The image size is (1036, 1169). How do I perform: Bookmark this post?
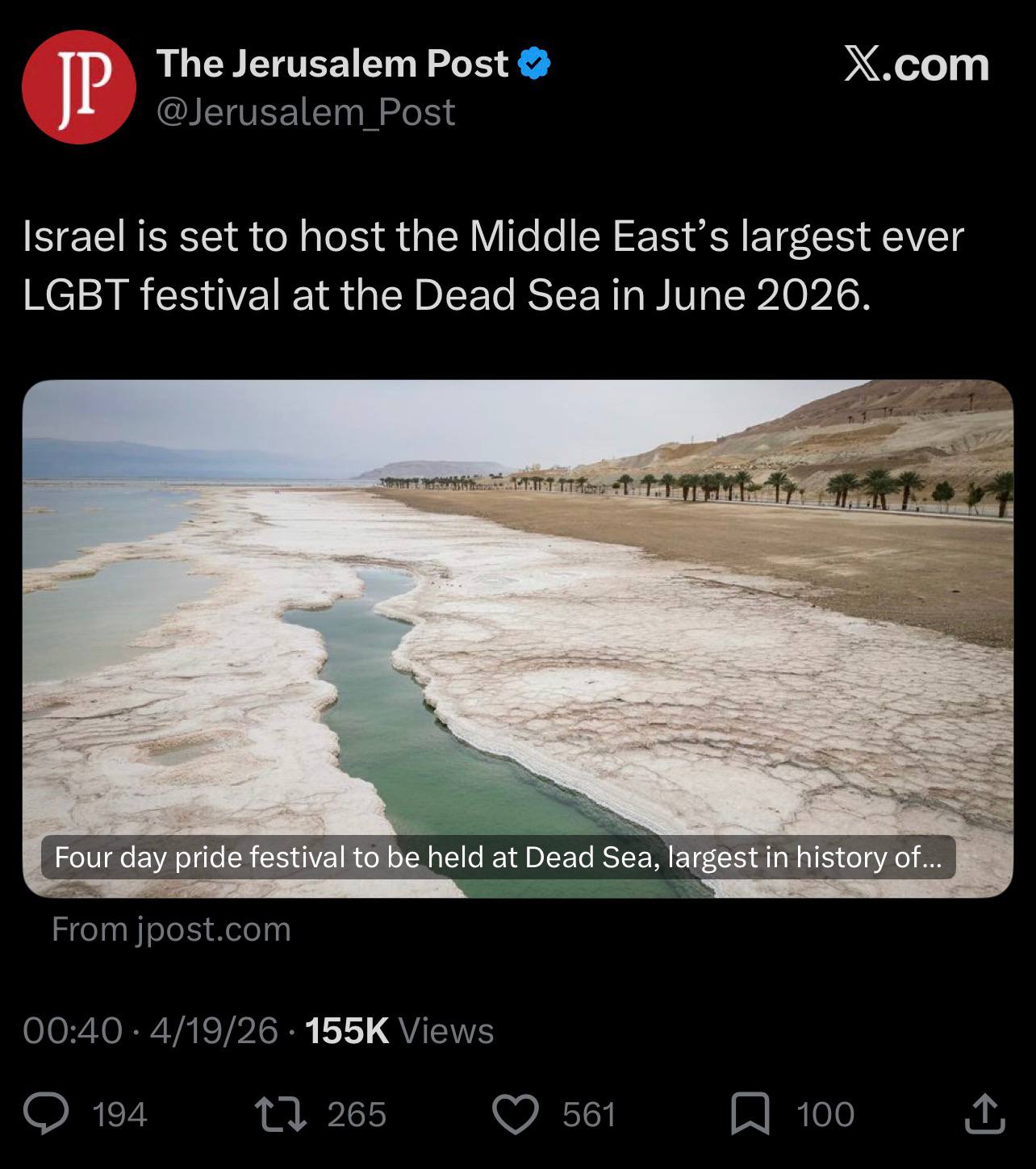[x=750, y=1114]
